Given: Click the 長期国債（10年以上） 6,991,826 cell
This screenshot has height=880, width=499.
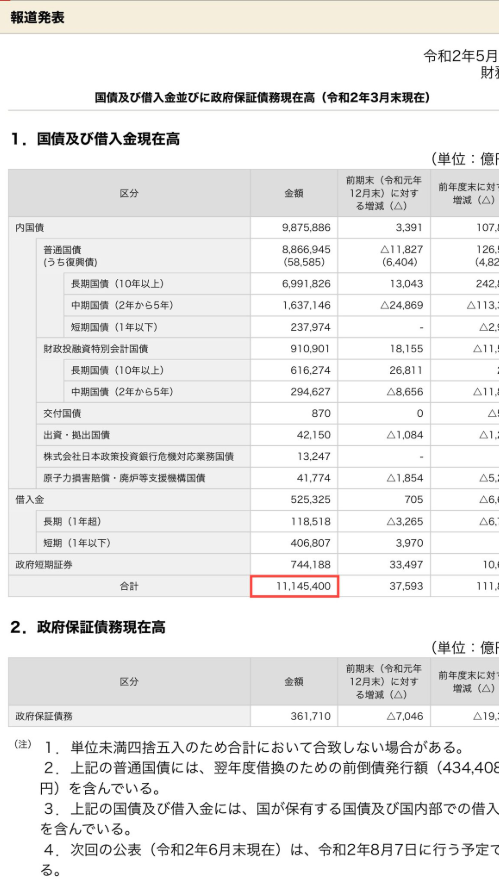Looking at the screenshot, I should 294,283.
